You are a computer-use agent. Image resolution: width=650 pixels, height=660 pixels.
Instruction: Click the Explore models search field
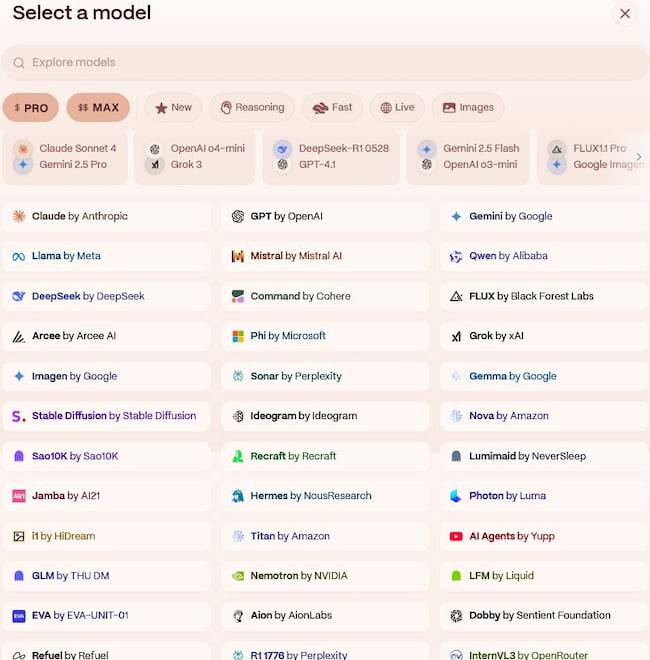click(x=325, y=63)
